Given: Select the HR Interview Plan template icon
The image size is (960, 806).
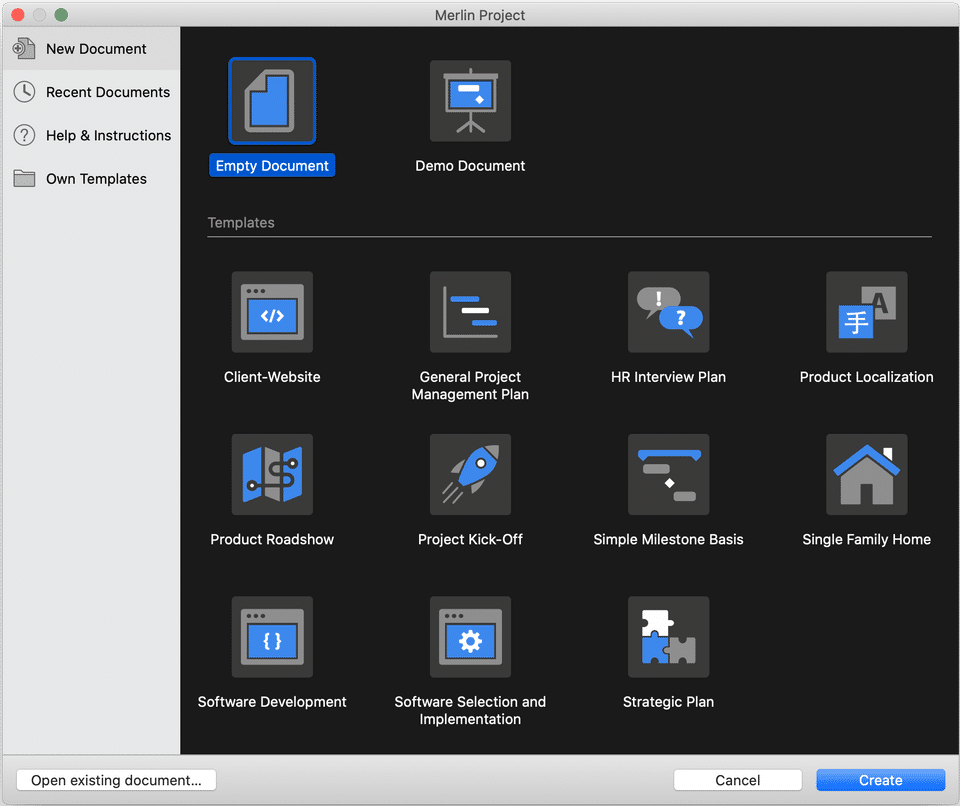Looking at the screenshot, I should [668, 312].
